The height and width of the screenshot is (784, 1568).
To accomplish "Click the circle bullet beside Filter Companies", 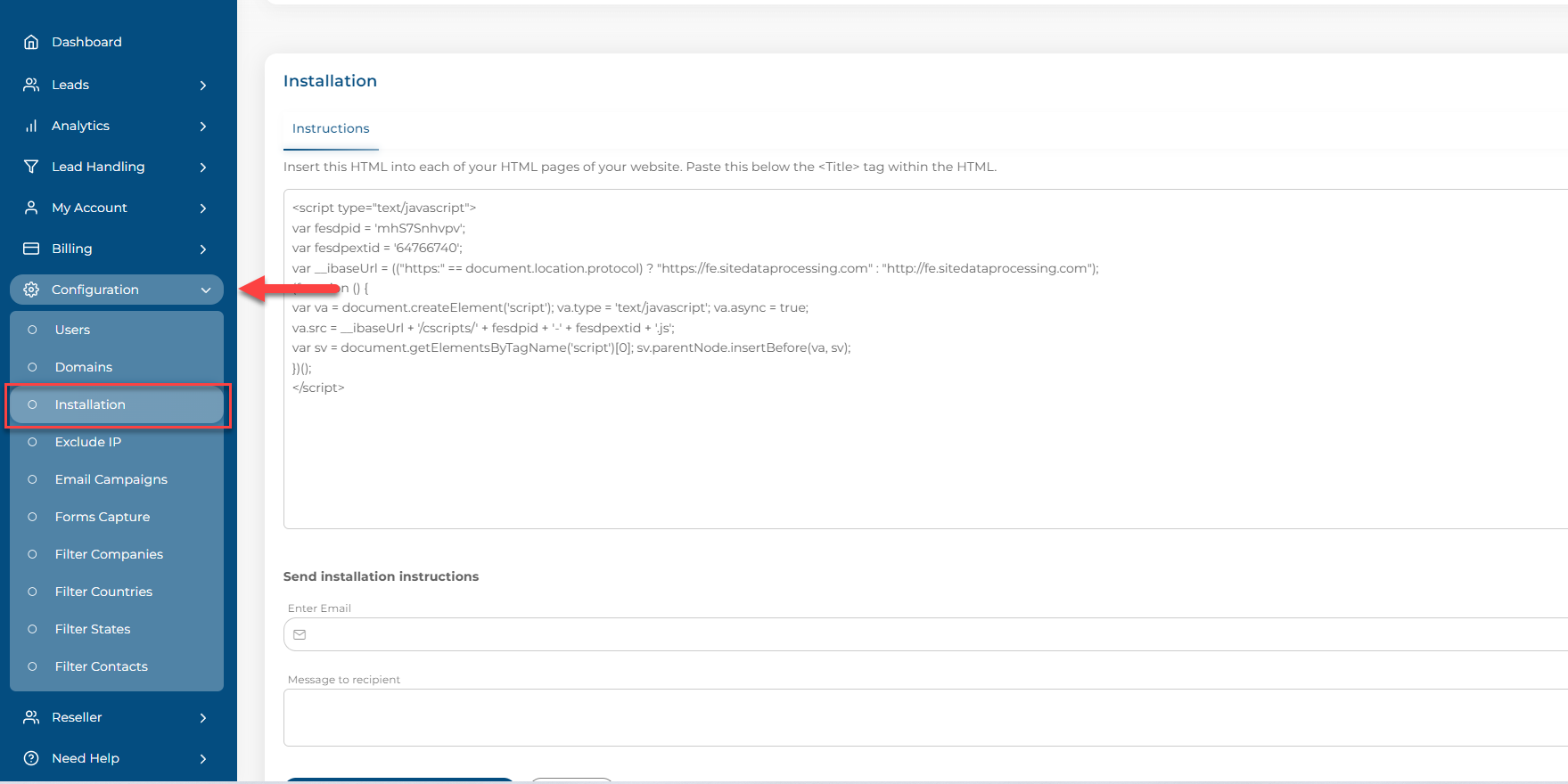I will pos(33,554).
